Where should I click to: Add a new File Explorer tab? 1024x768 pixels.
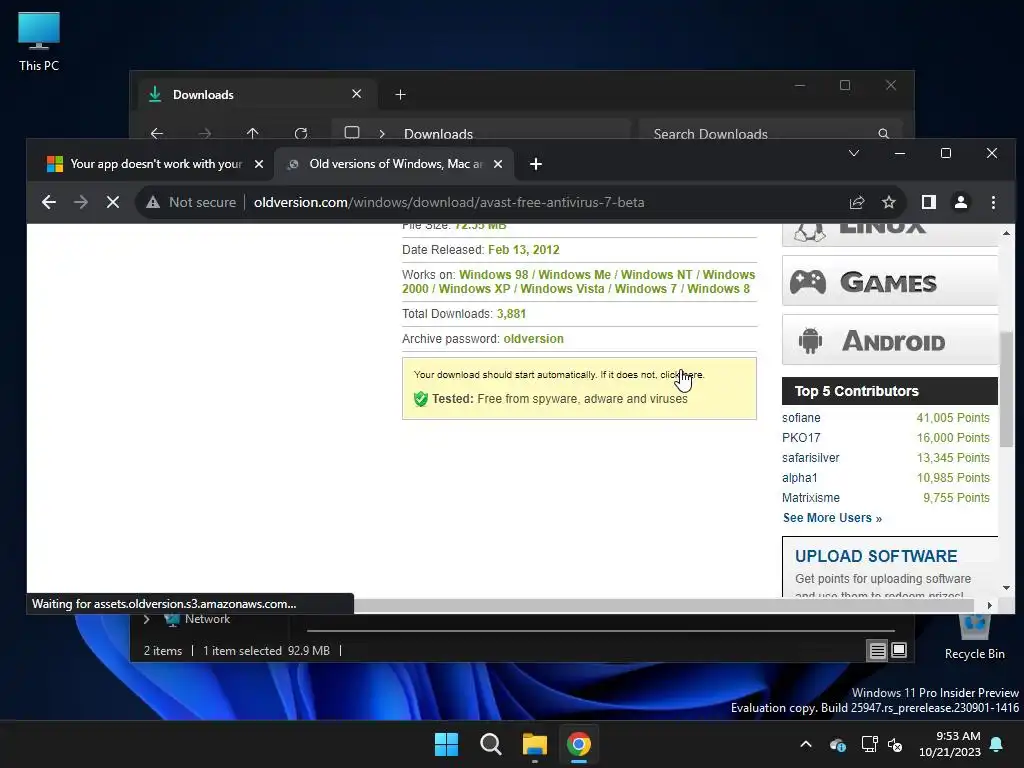click(400, 95)
